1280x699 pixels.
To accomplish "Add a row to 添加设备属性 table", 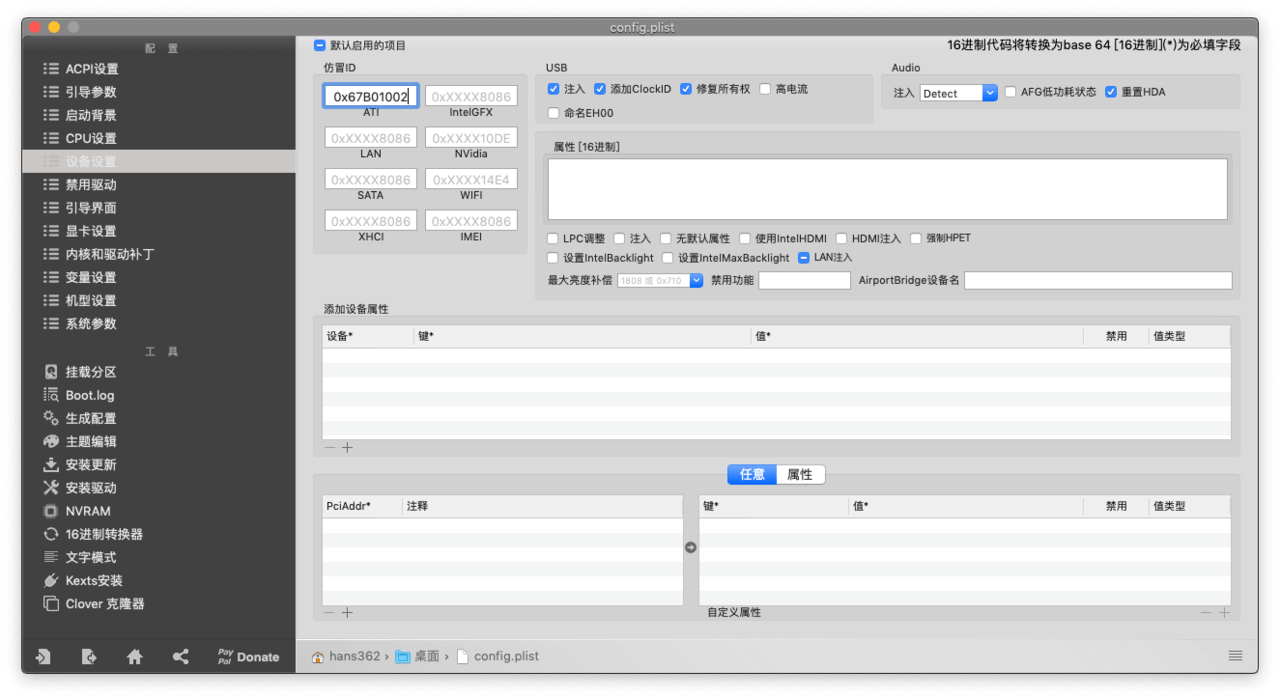I will pos(347,448).
